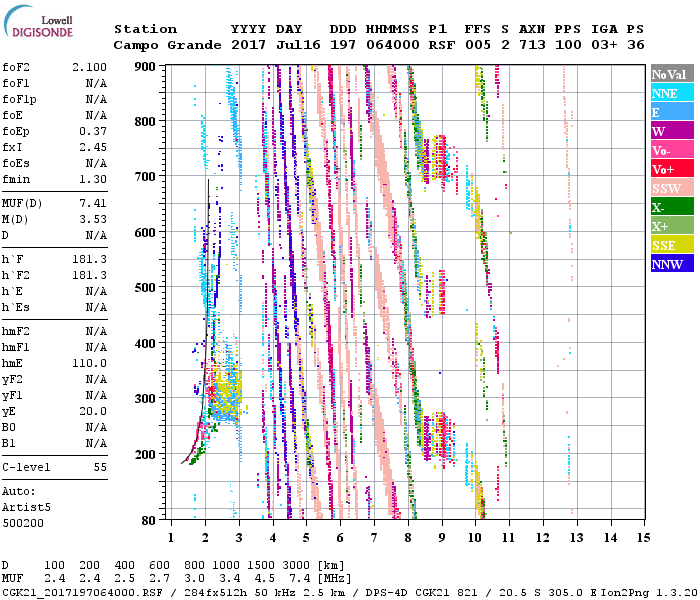Select the NoVal legend swatch
700x600 pixels.
pos(672,75)
